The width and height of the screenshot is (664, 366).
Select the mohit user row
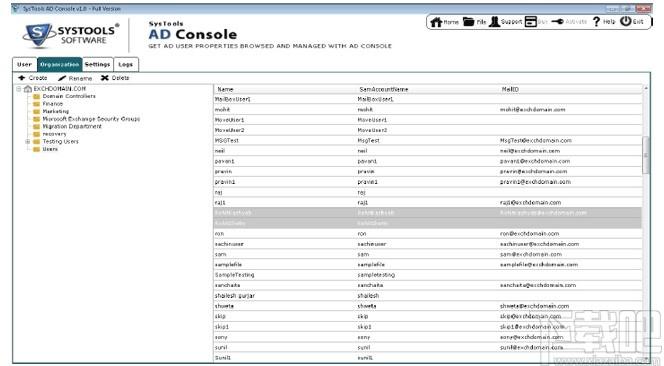point(428,109)
